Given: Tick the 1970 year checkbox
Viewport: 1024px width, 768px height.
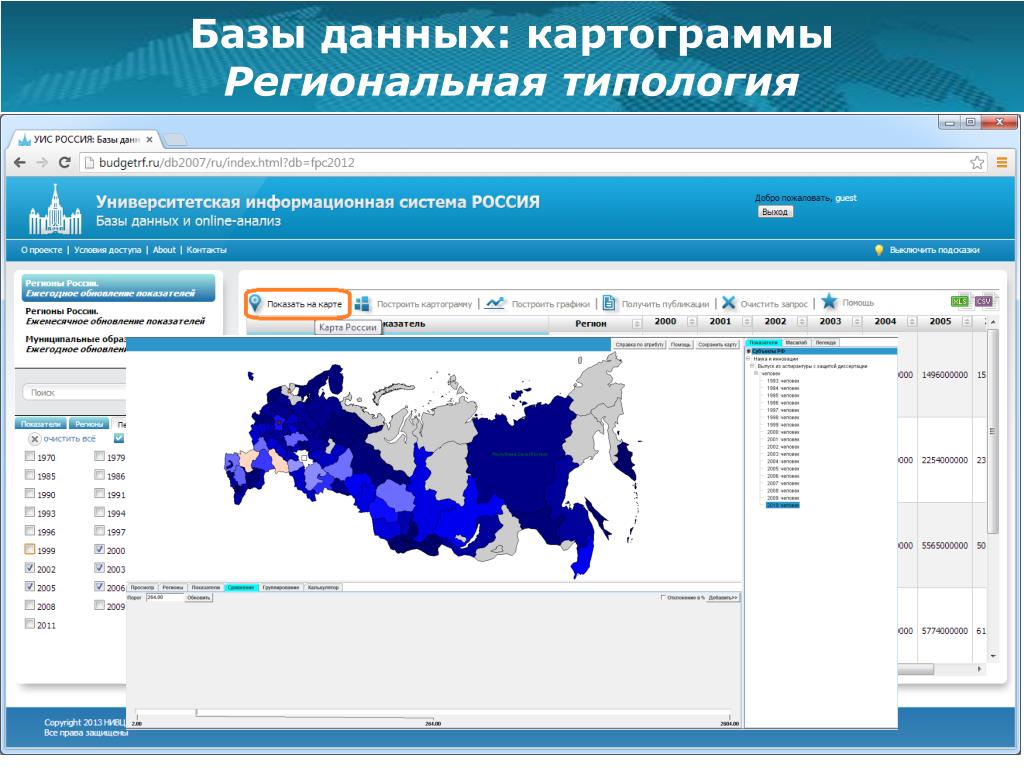Looking at the screenshot, I should [x=30, y=456].
